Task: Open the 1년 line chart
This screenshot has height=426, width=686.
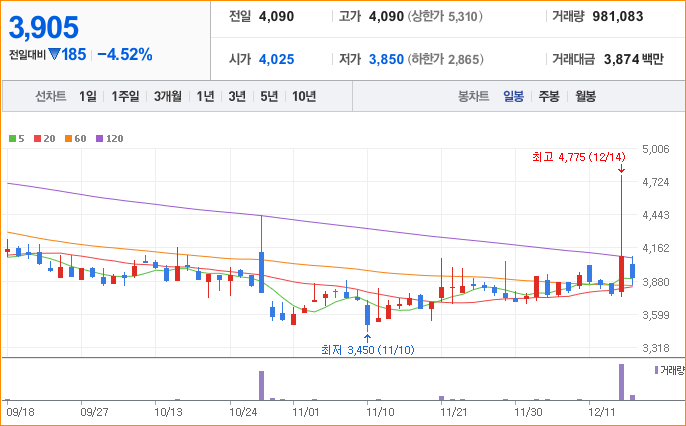Action: coord(205,96)
